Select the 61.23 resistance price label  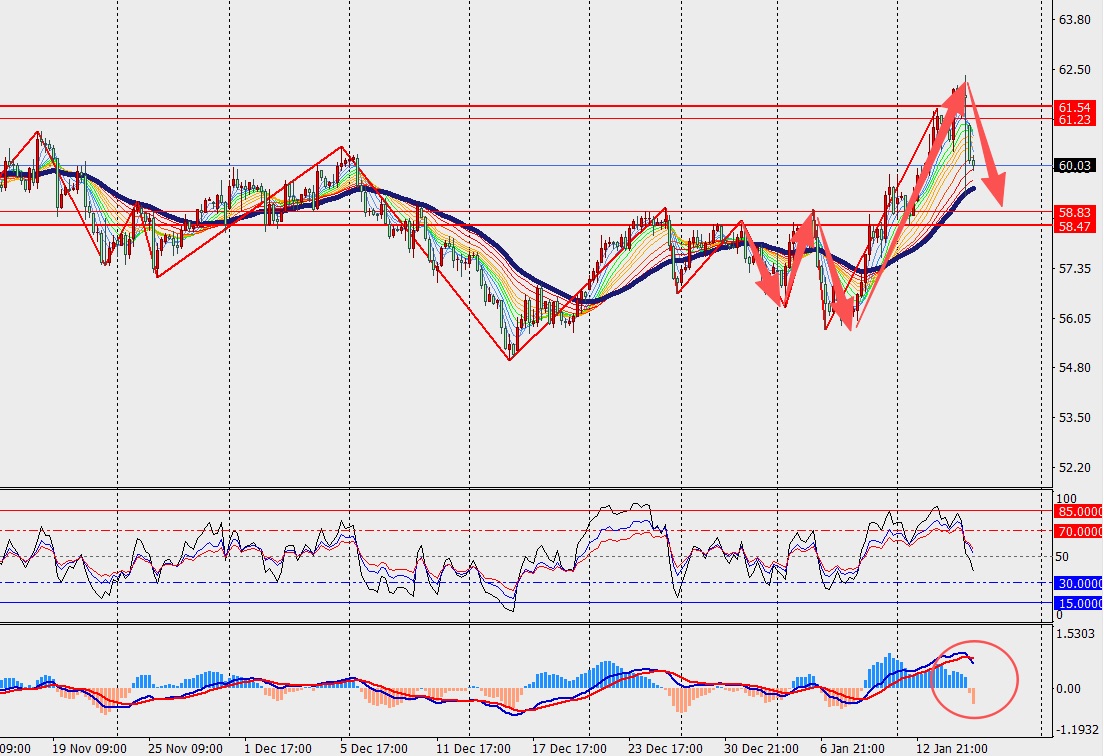(x=1074, y=120)
